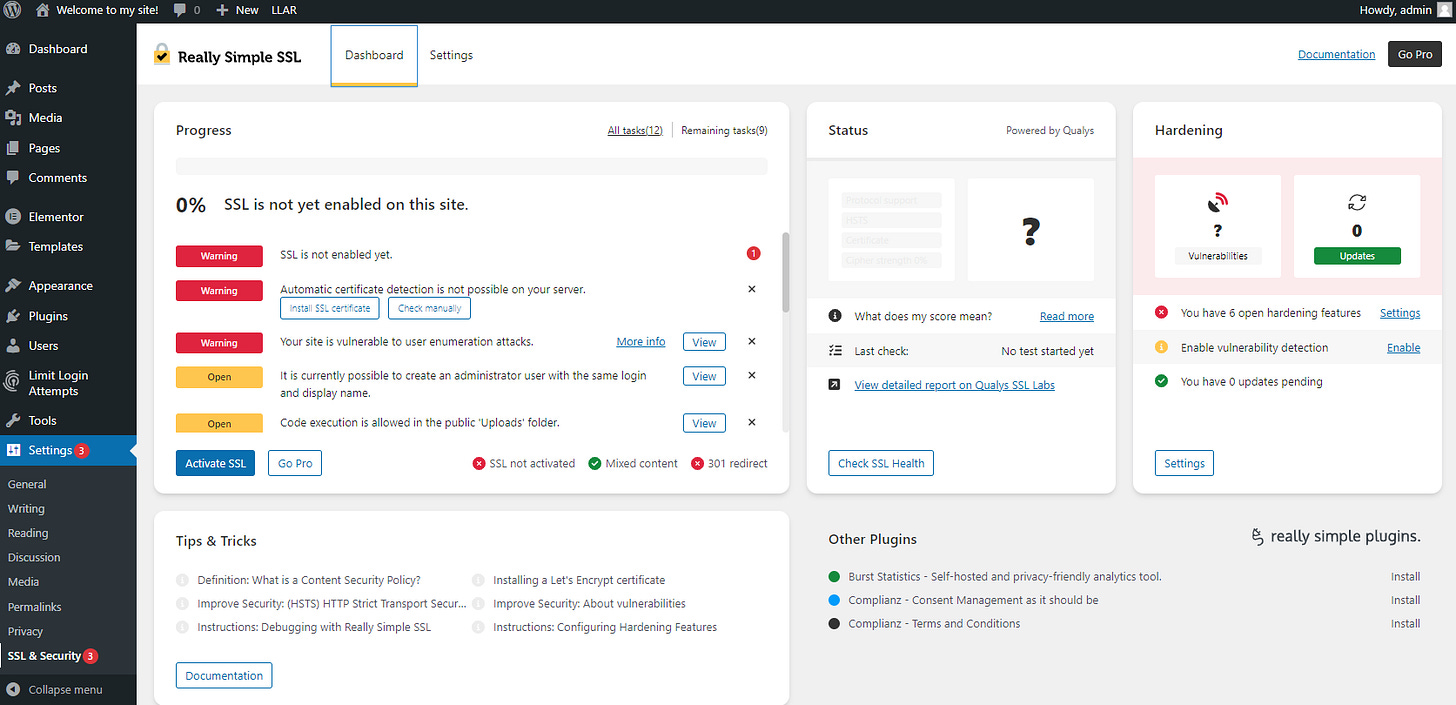Open More info link for user enumeration
This screenshot has width=1456, height=705.
coord(641,342)
